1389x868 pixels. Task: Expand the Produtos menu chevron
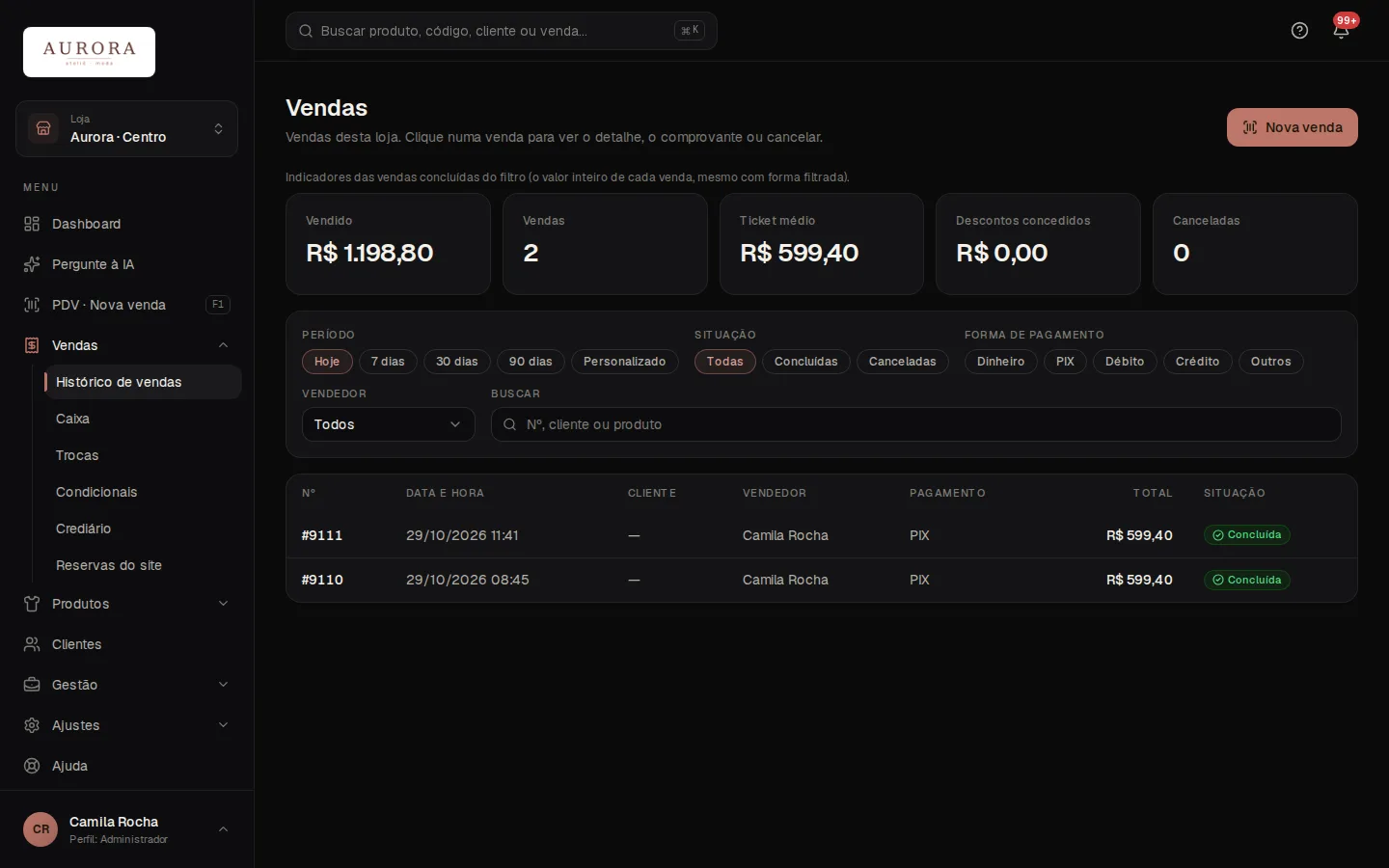coord(223,604)
